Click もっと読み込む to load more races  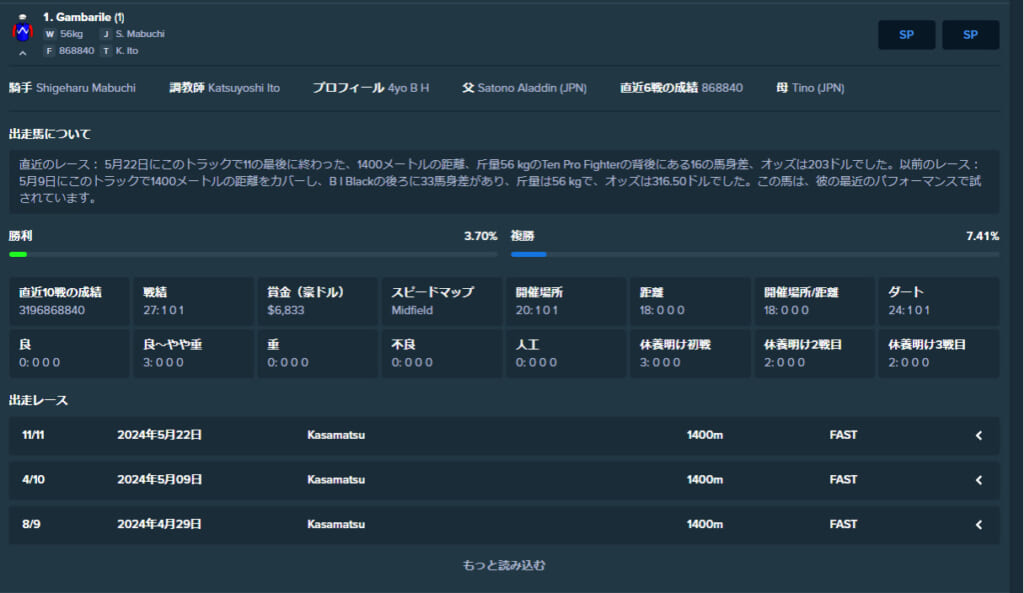coord(504,565)
